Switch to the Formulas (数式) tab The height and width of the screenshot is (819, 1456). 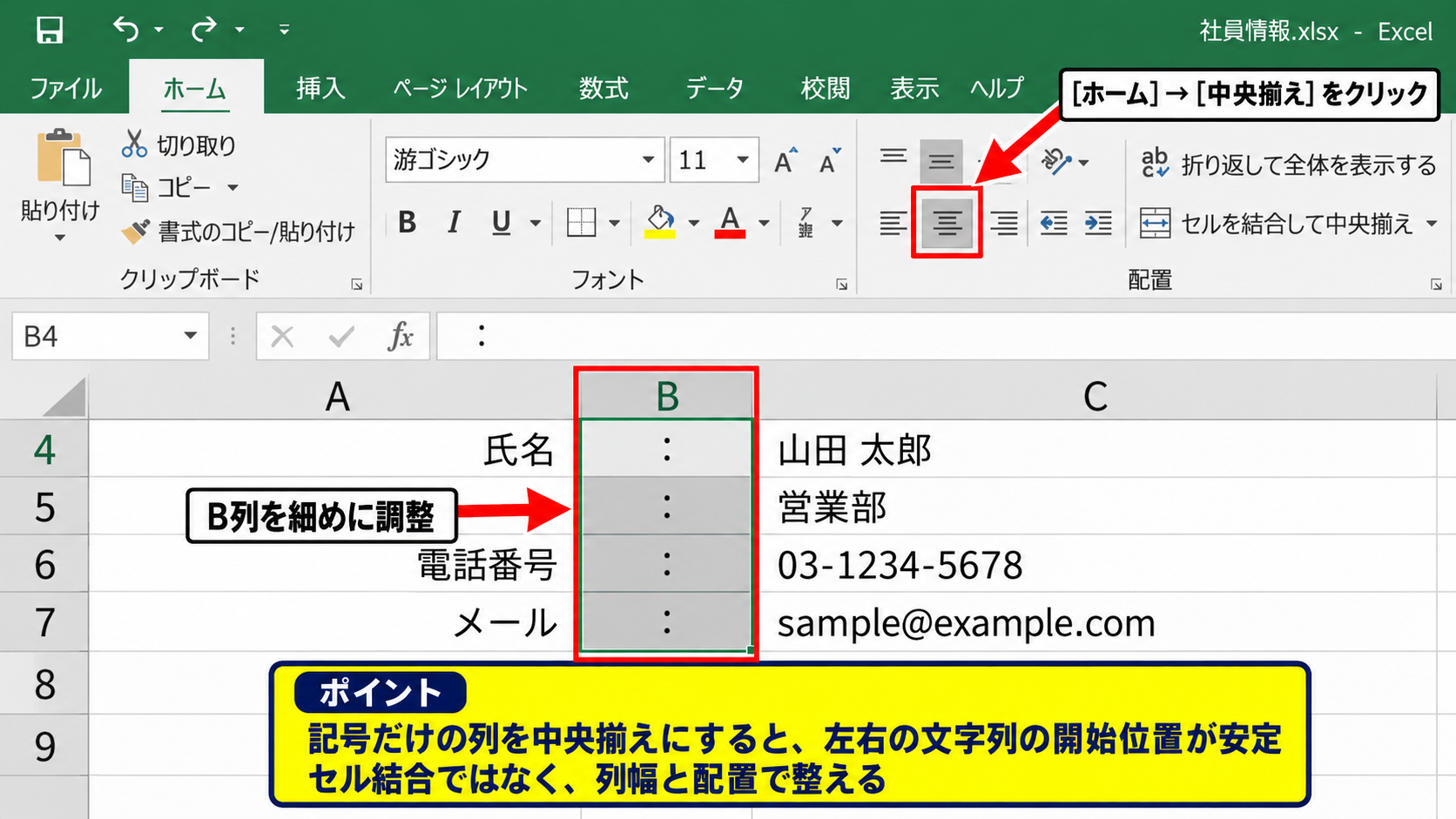tap(603, 88)
